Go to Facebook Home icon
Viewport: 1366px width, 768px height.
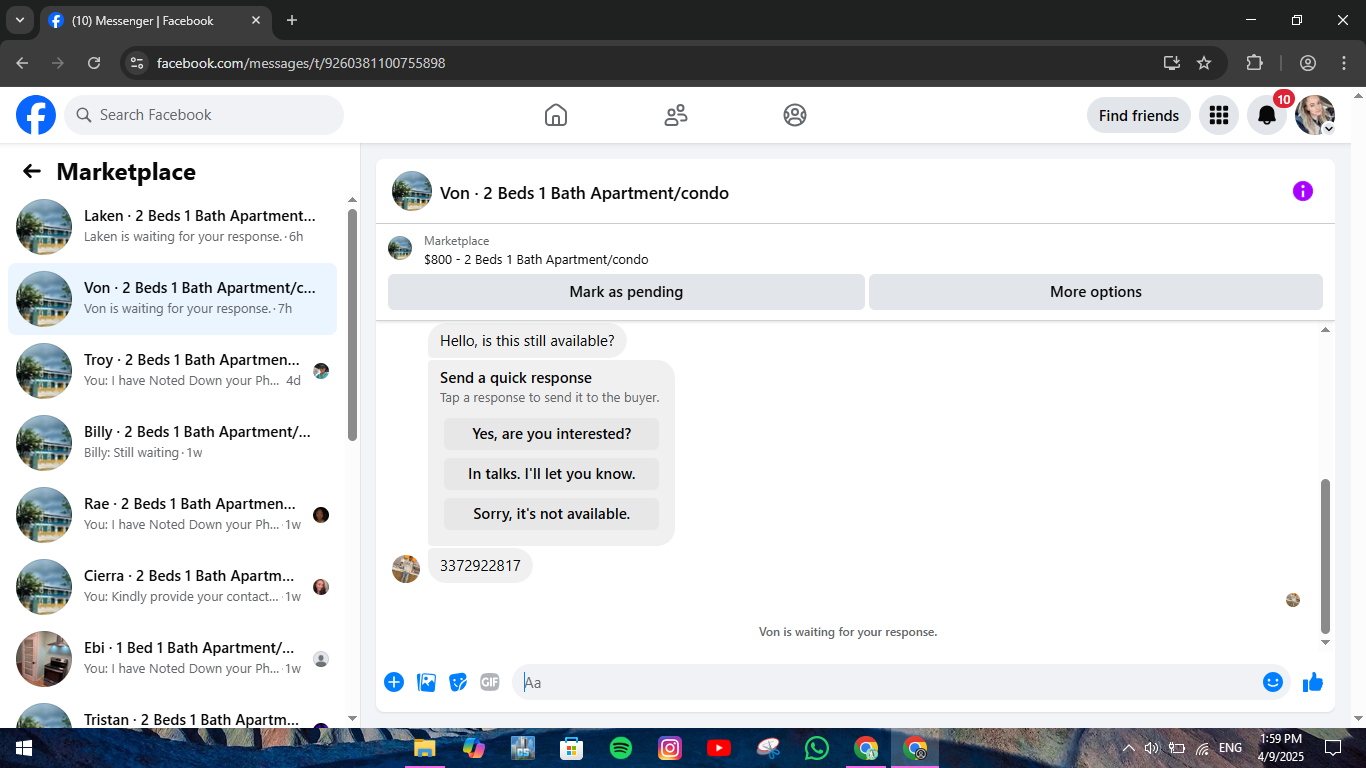556,115
